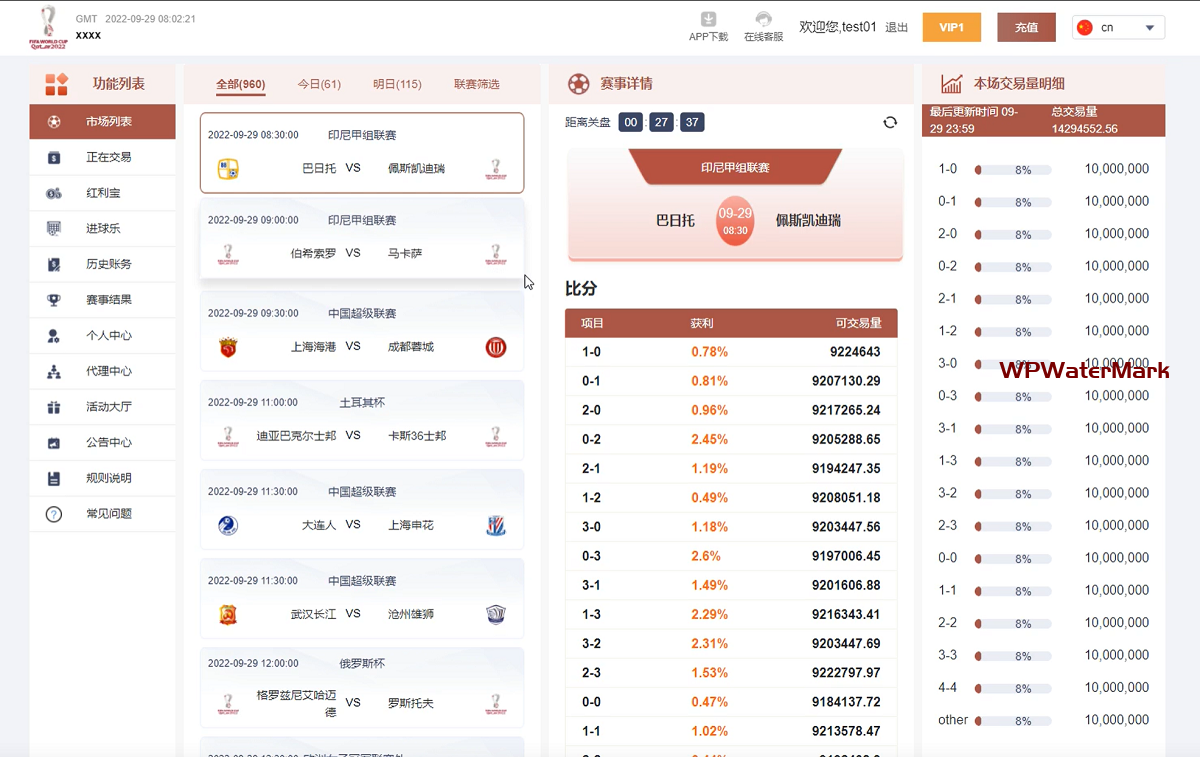Open the cn language dropdown
The image size is (1200, 757).
(1118, 28)
